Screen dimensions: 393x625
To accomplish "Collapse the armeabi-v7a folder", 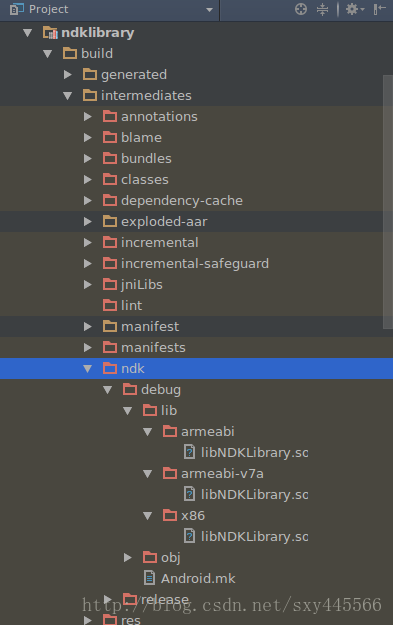I will pos(147,474).
